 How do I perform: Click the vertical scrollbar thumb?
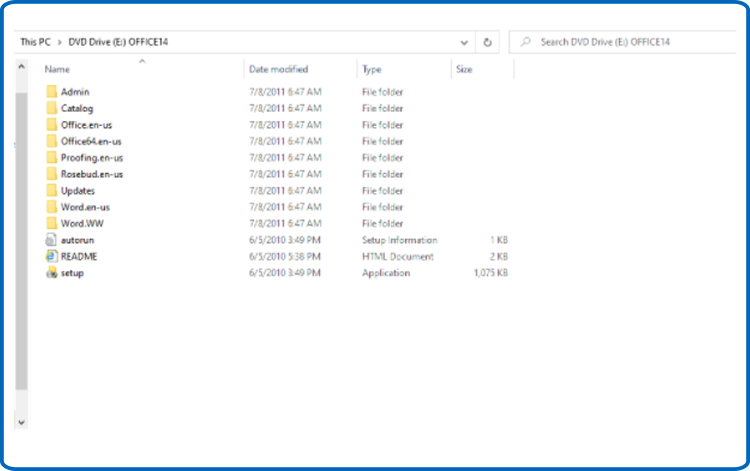click(x=22, y=241)
